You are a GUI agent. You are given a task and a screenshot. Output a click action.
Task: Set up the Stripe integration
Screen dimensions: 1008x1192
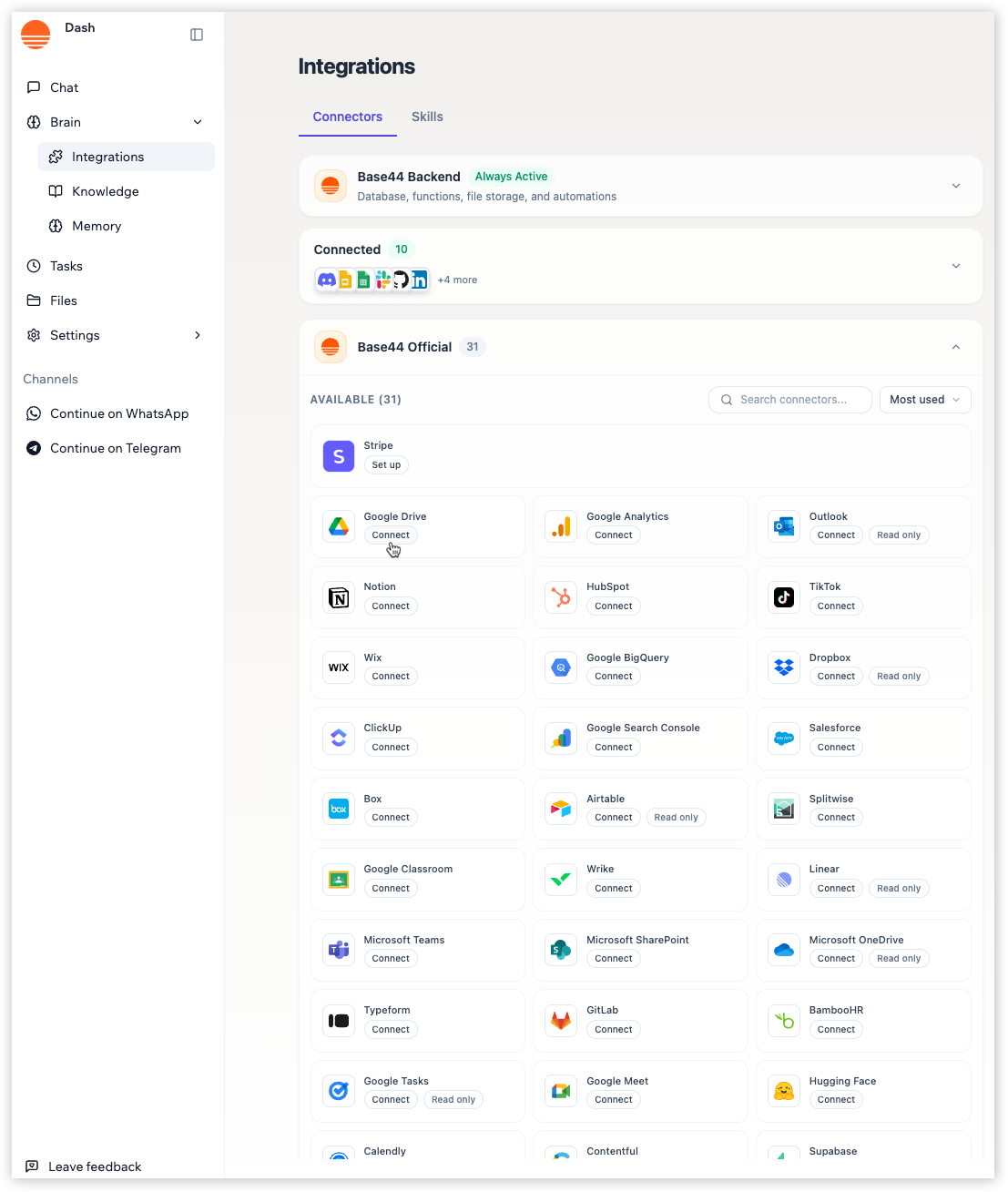coord(386,464)
